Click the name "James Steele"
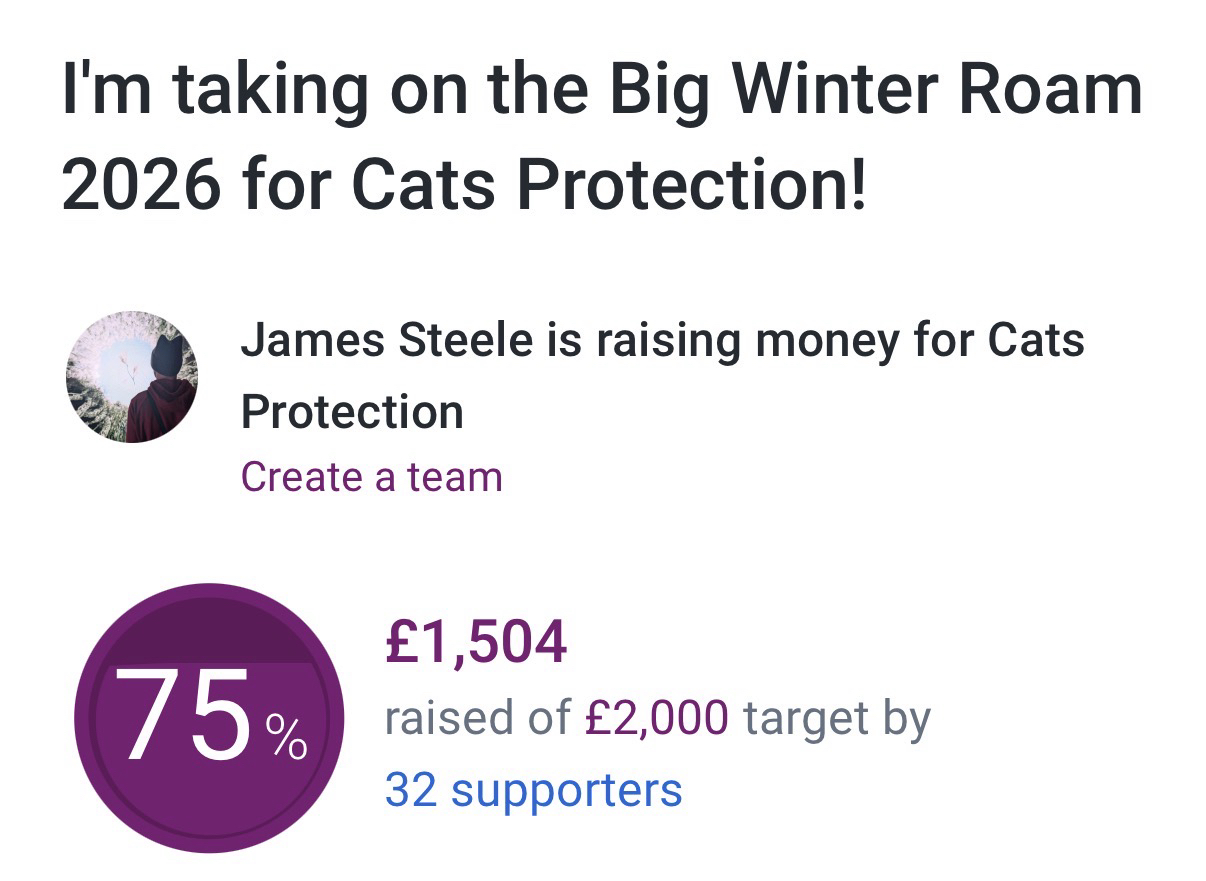 386,340
